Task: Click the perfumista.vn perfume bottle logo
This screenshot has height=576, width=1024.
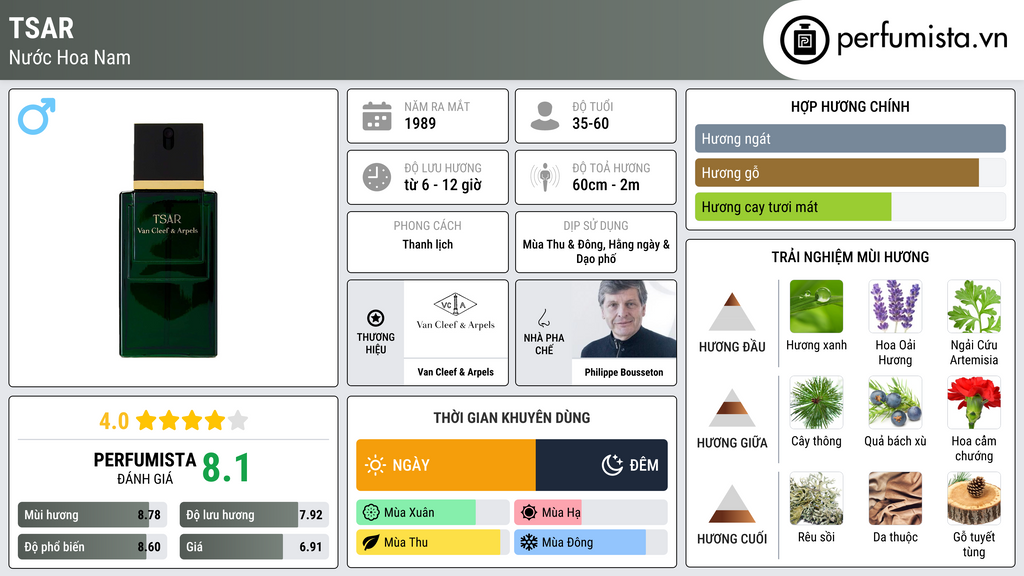Action: coord(805,40)
